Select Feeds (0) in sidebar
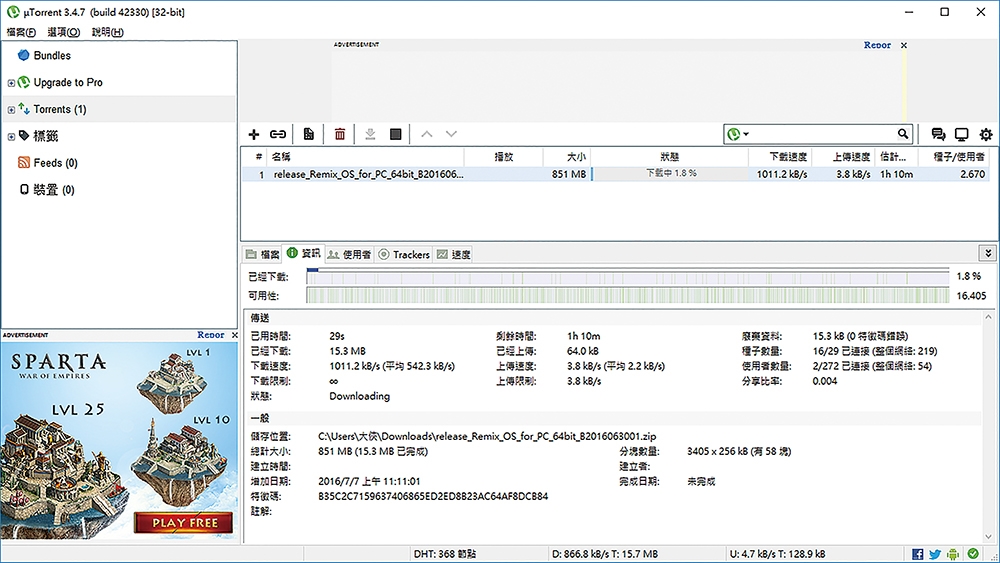 55,163
